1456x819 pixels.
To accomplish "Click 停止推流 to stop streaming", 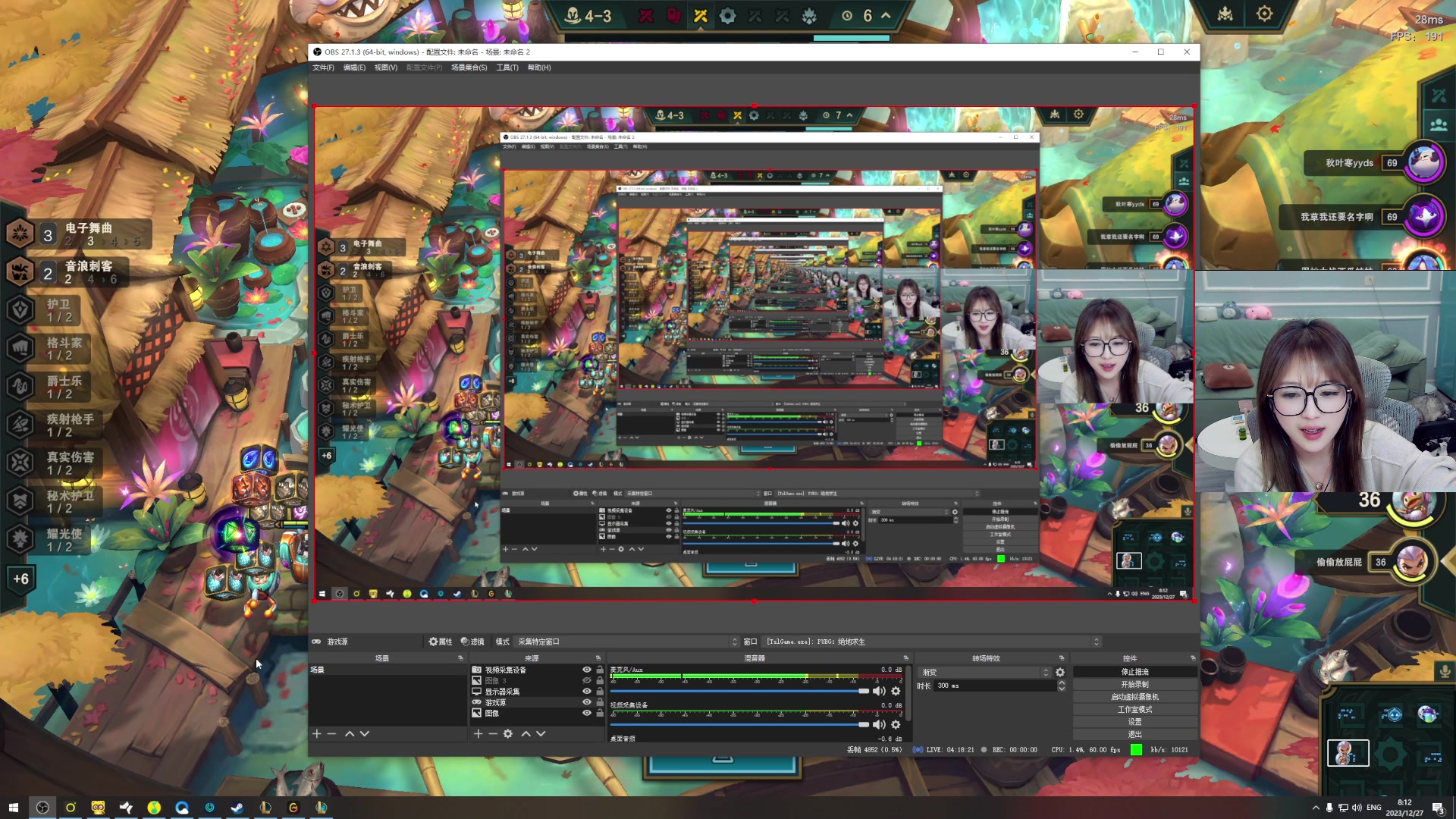I will click(1134, 672).
